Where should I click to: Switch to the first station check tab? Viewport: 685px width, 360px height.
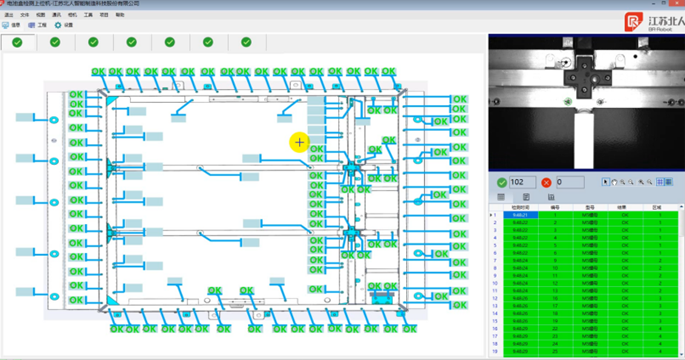click(17, 42)
